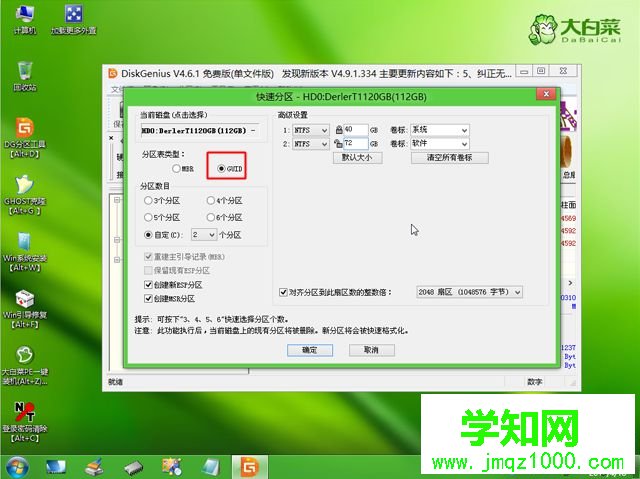Image resolution: width=640 pixels, height=479 pixels.
Task: Open the Windows Start orb
Action: (17, 467)
